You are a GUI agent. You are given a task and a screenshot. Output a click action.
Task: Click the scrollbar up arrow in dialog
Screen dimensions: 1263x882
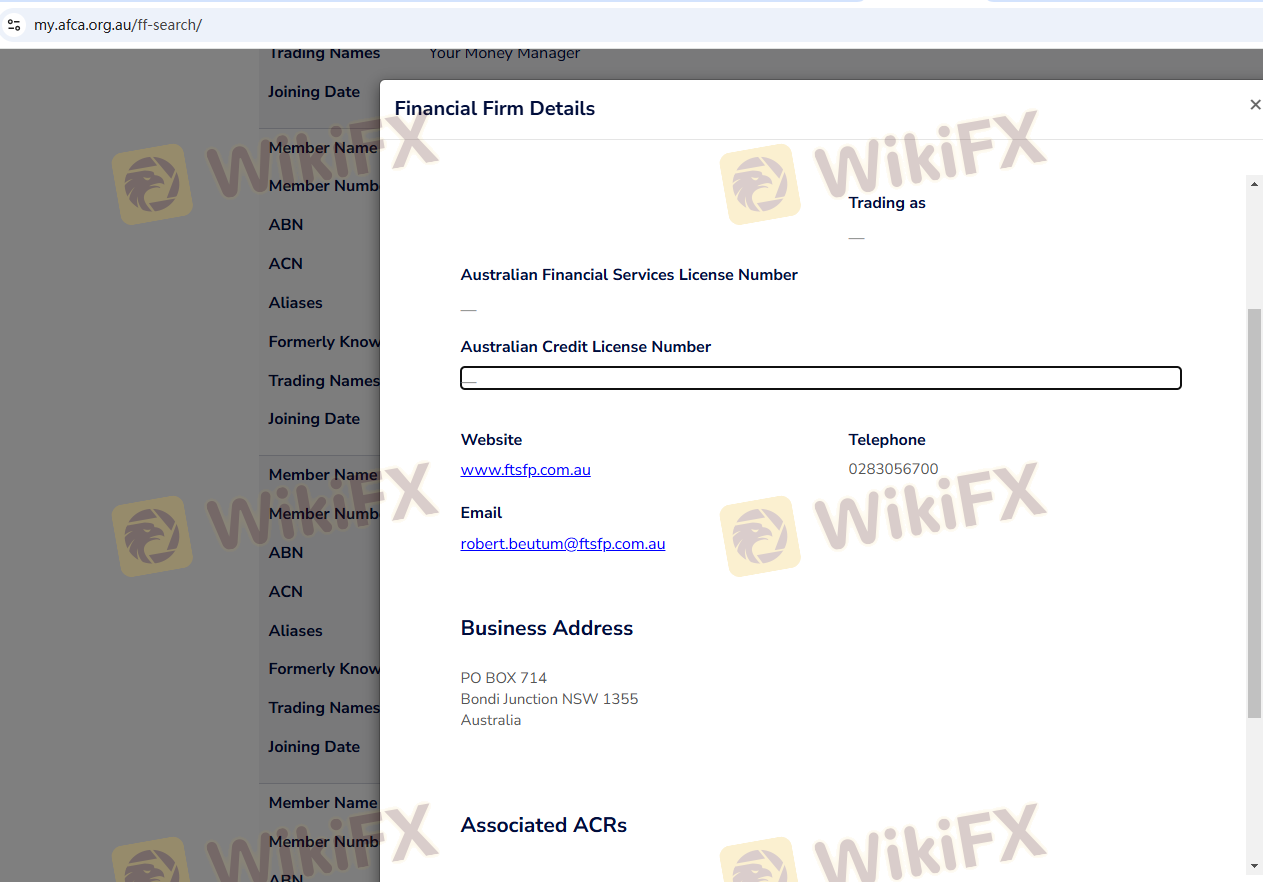1255,183
